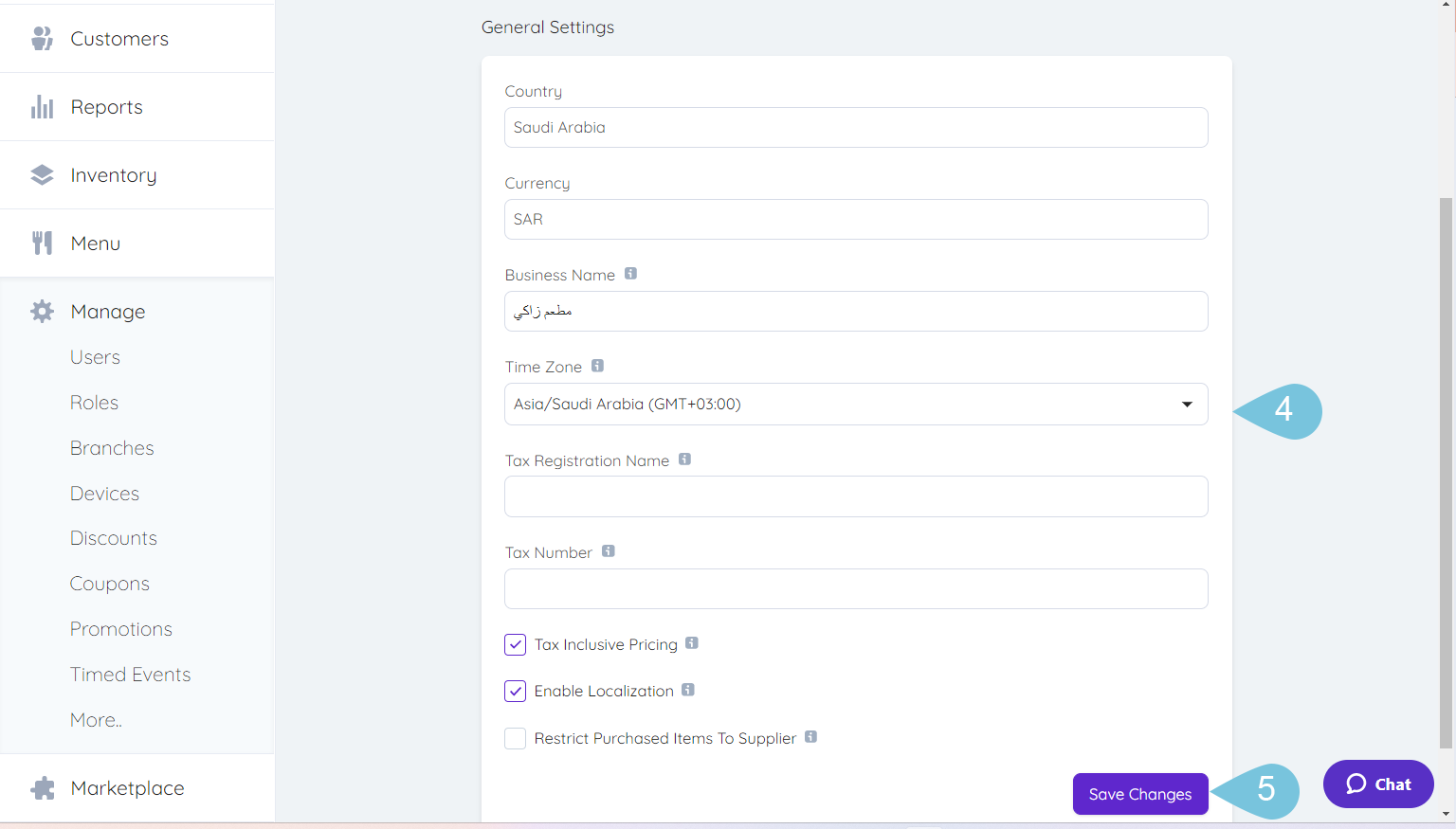Viewport: 1456px width, 829px height.
Task: Click info icon beside Restrict Purchased Items
Action: pos(810,737)
